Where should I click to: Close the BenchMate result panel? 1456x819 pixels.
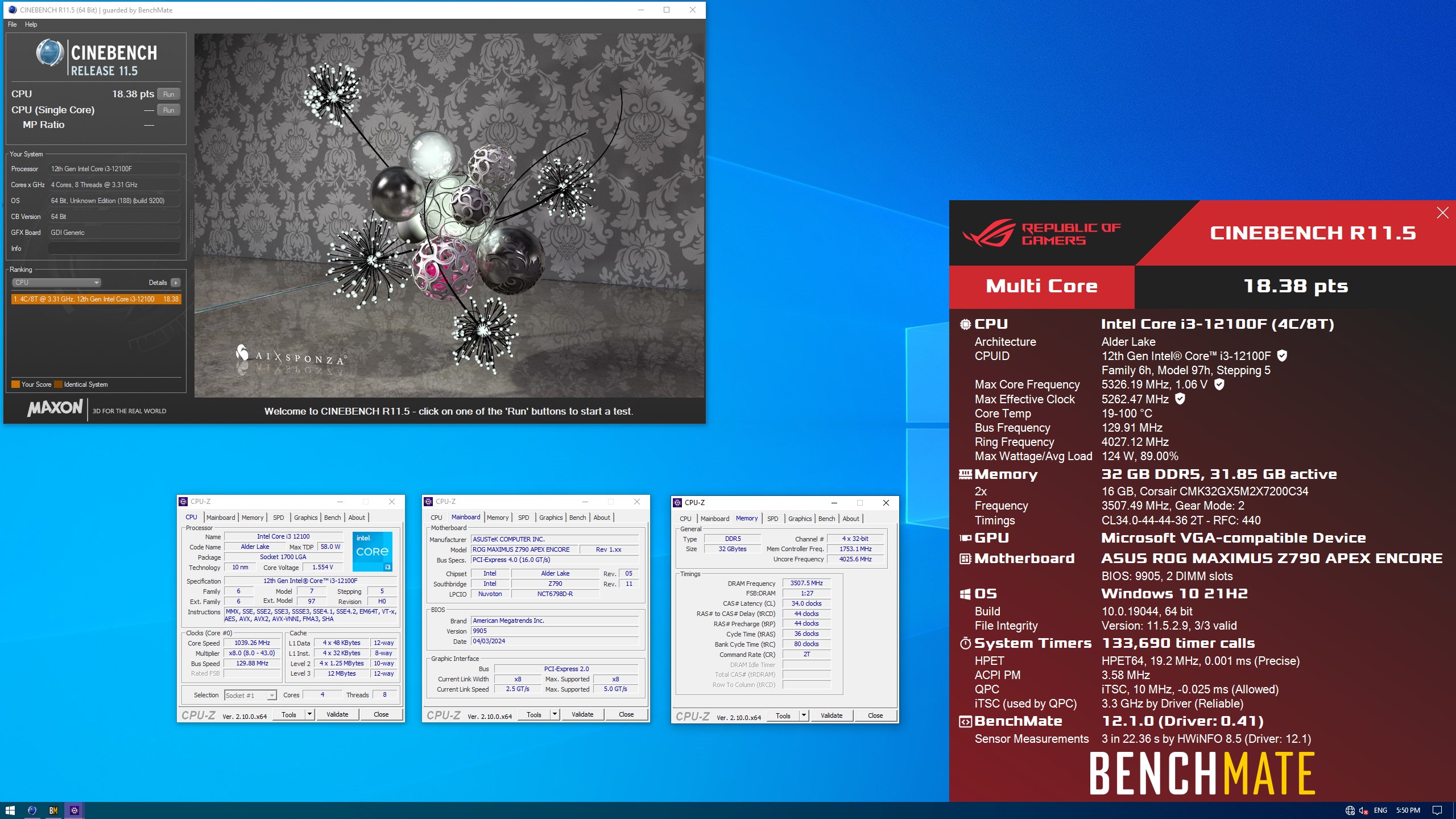(x=1442, y=213)
